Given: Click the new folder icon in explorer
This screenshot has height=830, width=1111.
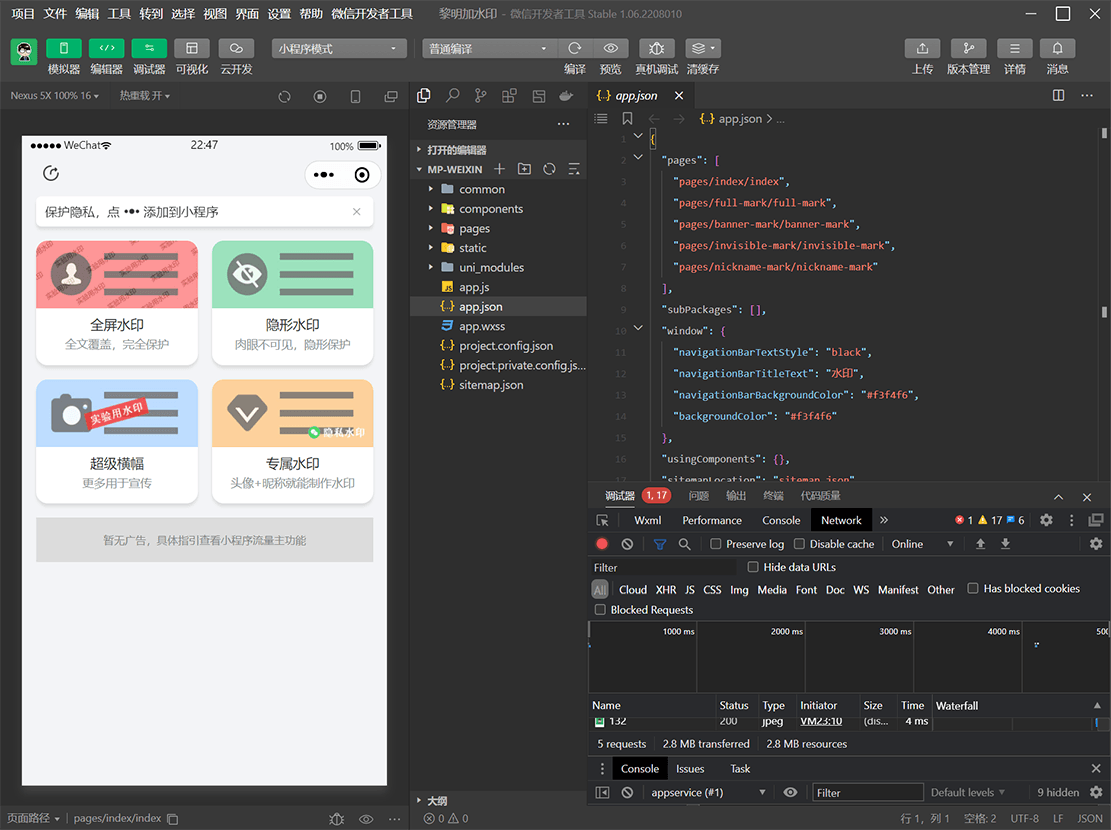Looking at the screenshot, I should pos(524,169).
